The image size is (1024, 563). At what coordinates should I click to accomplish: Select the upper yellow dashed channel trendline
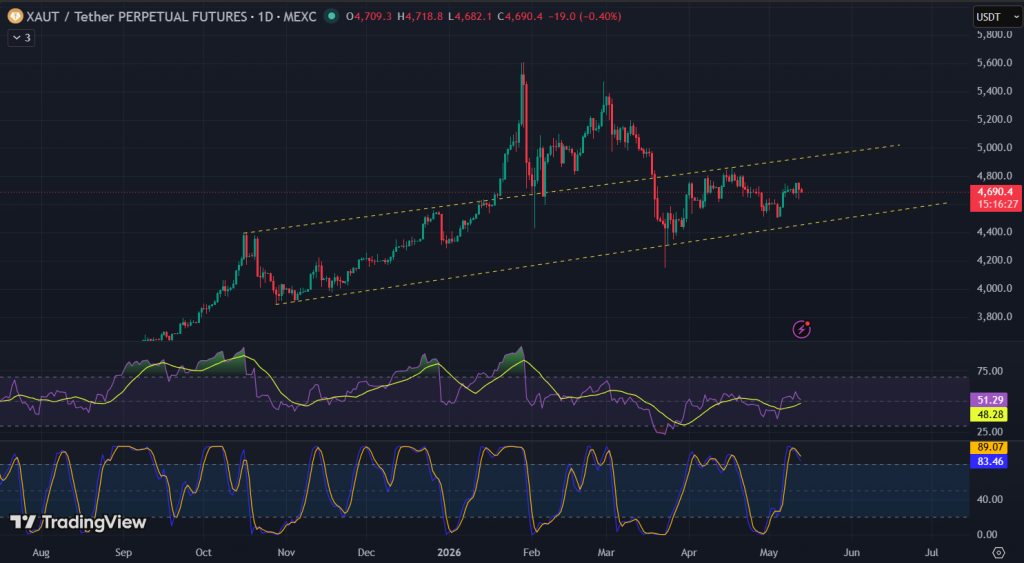[572, 188]
